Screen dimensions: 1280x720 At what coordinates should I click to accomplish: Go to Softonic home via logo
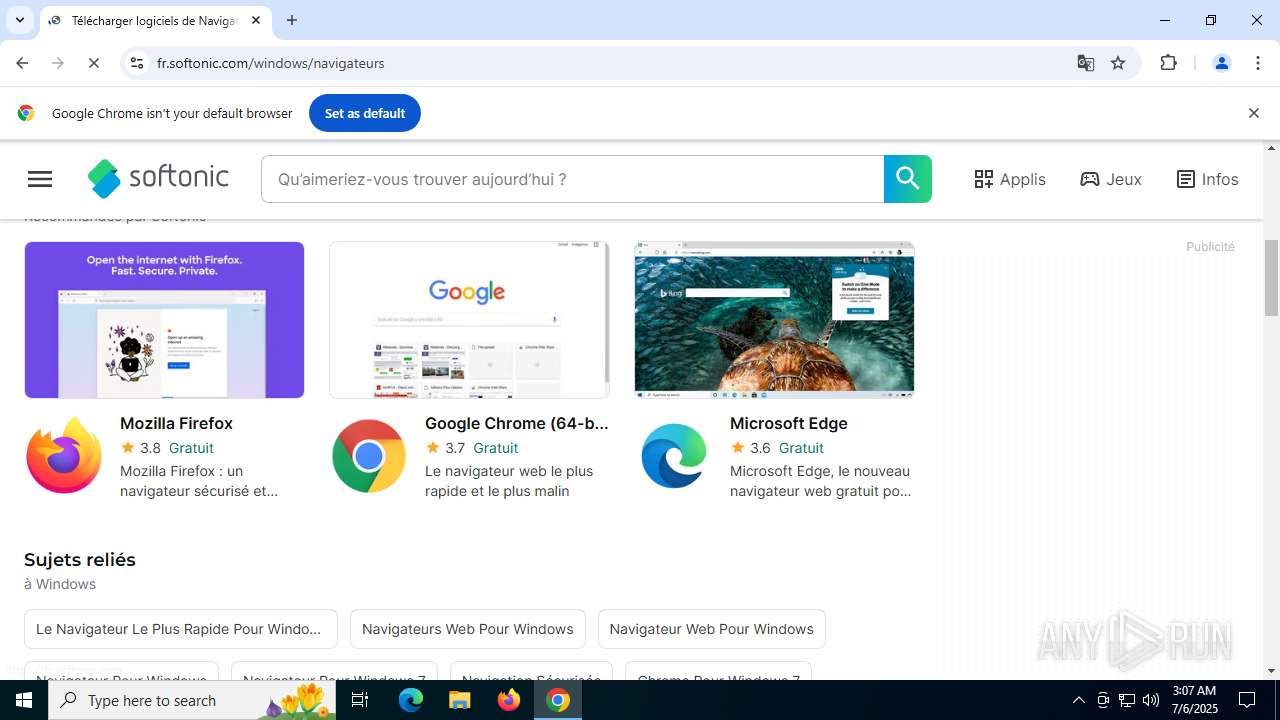(x=158, y=178)
